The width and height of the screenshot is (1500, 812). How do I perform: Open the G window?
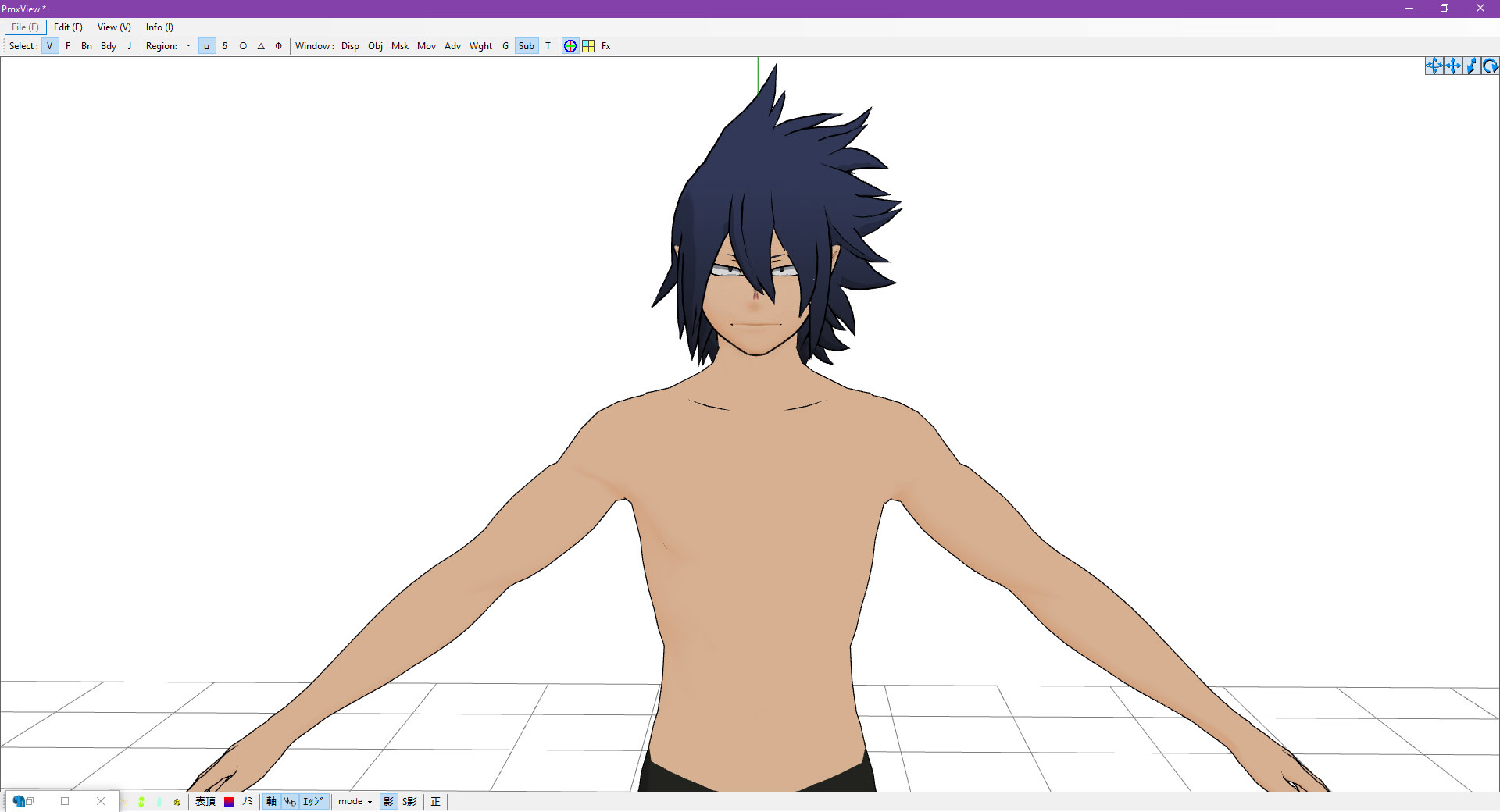point(505,46)
